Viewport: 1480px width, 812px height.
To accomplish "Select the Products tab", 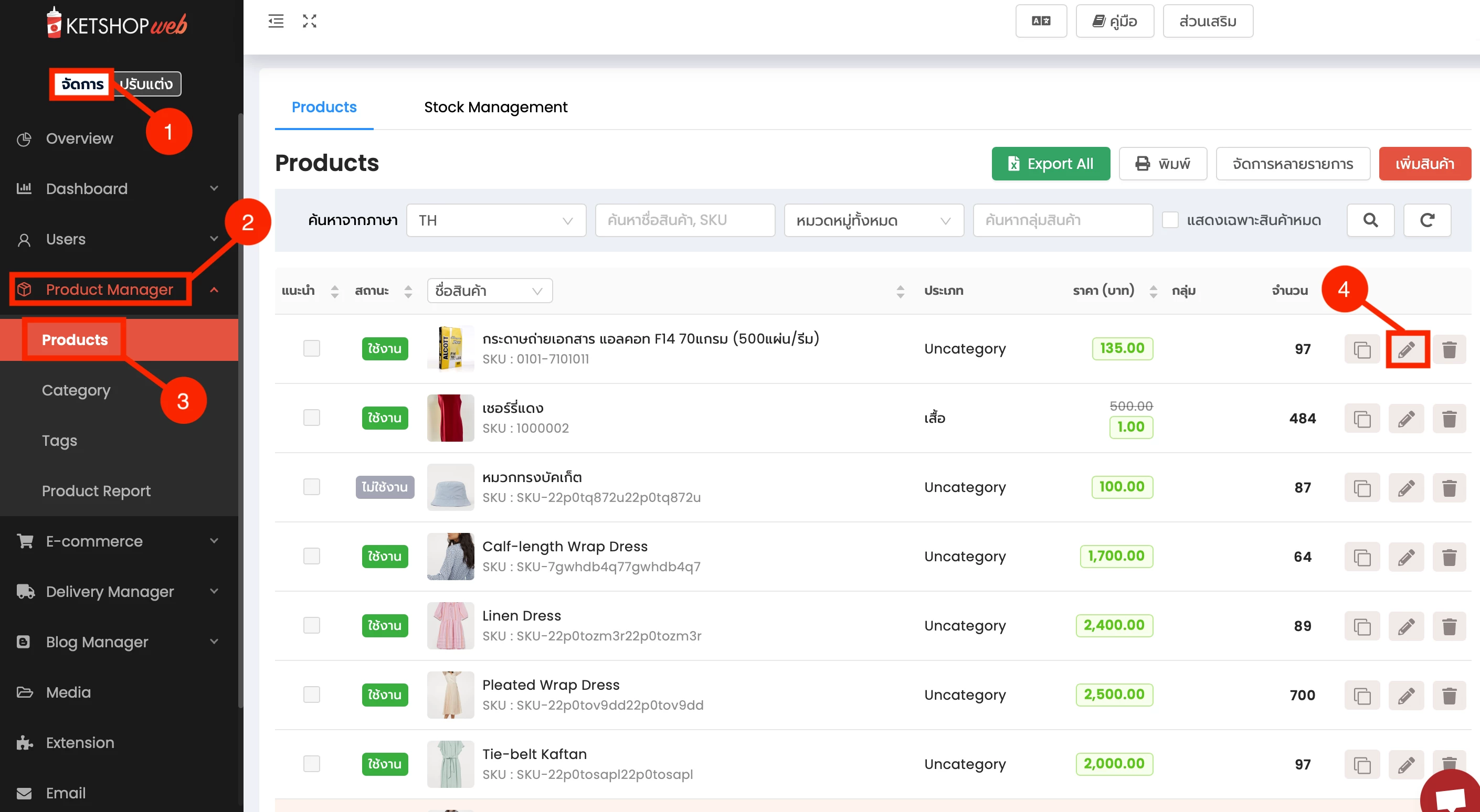I will click(x=324, y=108).
